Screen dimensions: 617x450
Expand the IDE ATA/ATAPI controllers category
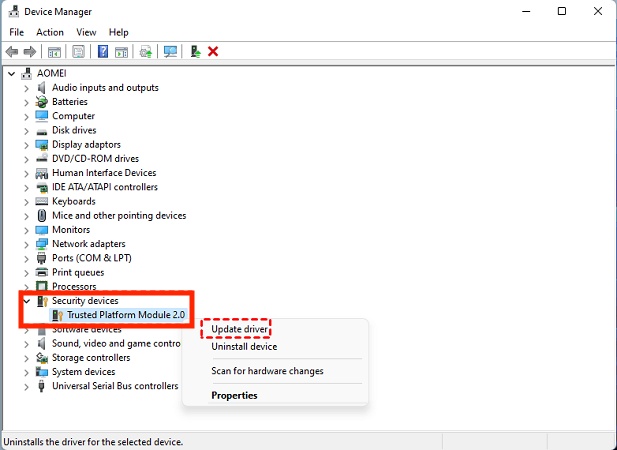point(26,188)
